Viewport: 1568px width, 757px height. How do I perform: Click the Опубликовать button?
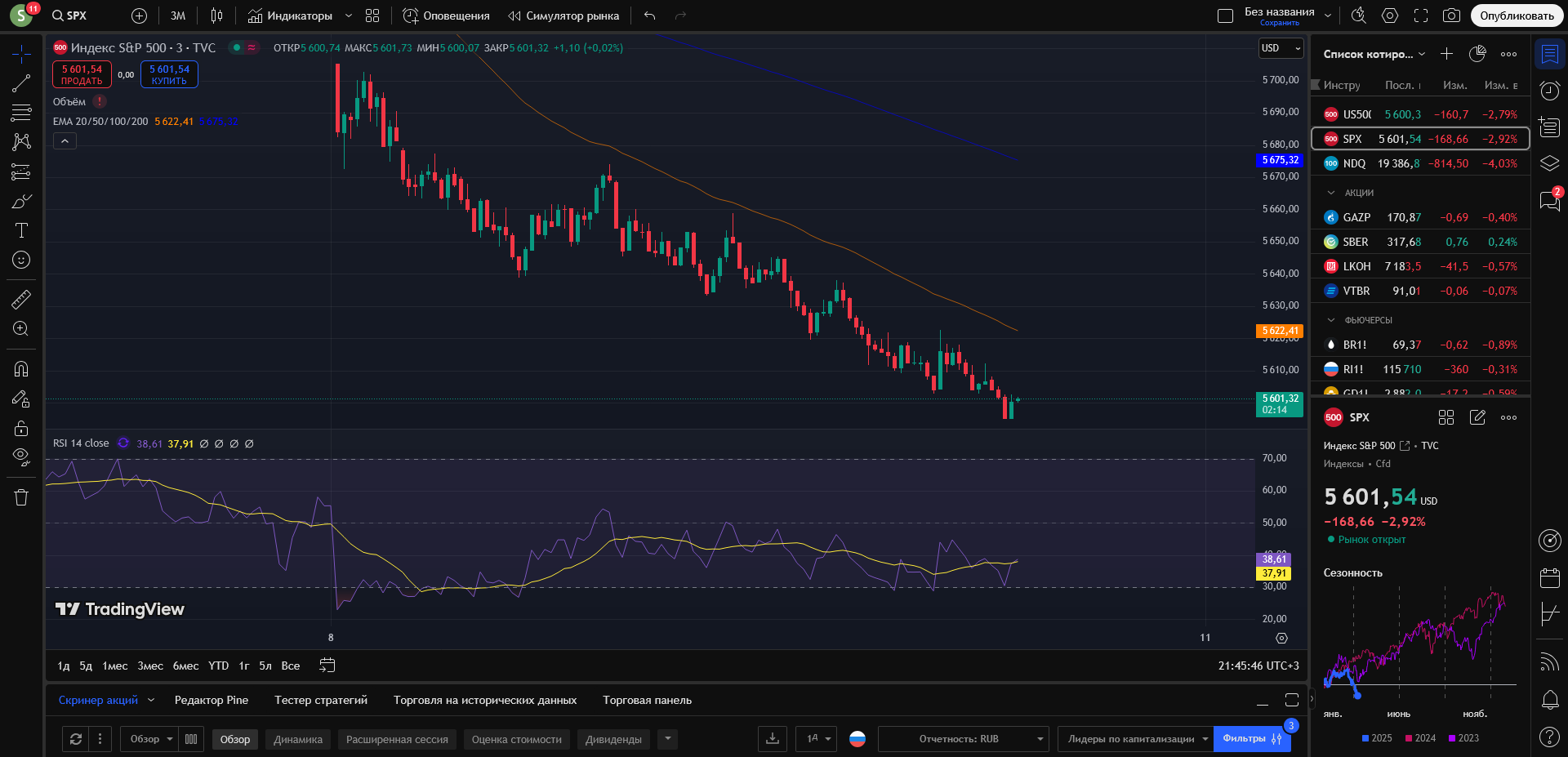pos(1517,16)
